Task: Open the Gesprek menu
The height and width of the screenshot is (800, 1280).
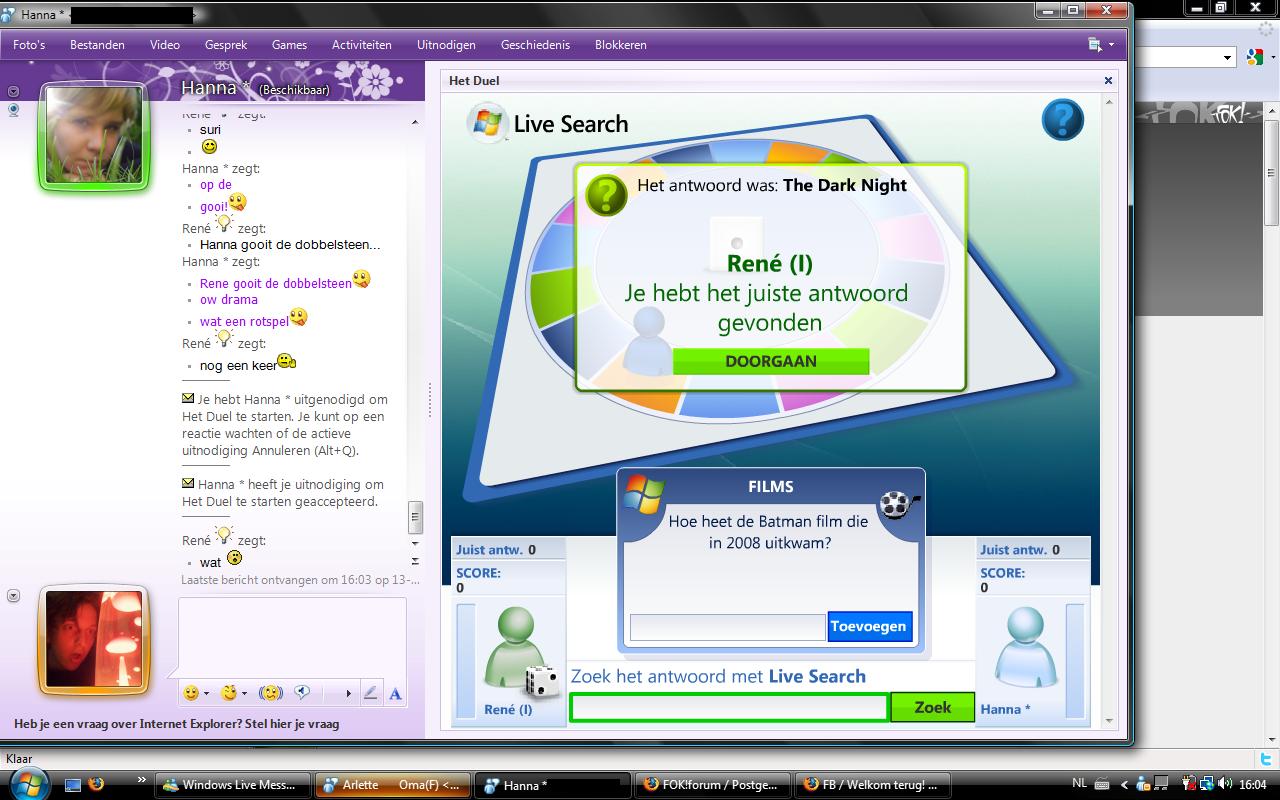Action: (x=226, y=45)
